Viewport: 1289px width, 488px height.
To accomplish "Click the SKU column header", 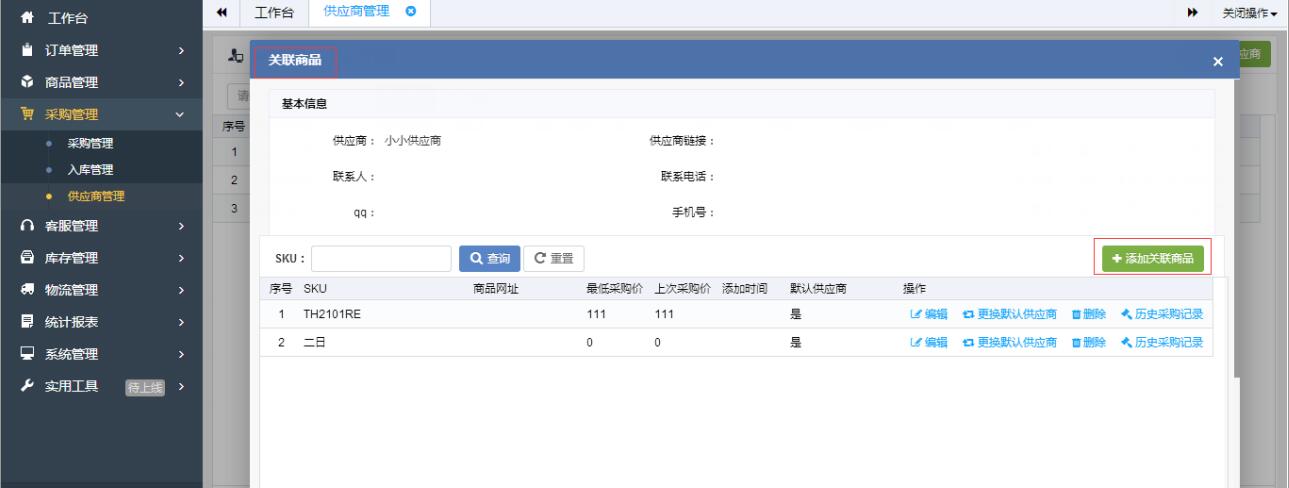I will [315, 288].
